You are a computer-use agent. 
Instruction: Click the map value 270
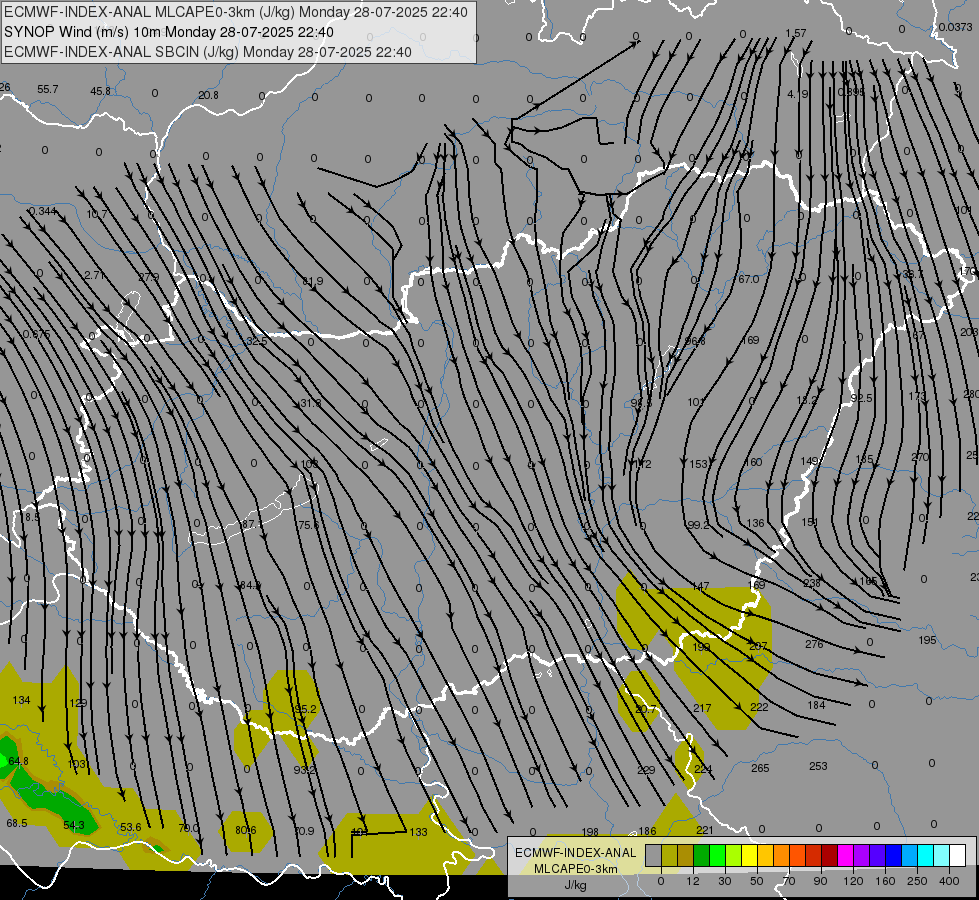(920, 457)
